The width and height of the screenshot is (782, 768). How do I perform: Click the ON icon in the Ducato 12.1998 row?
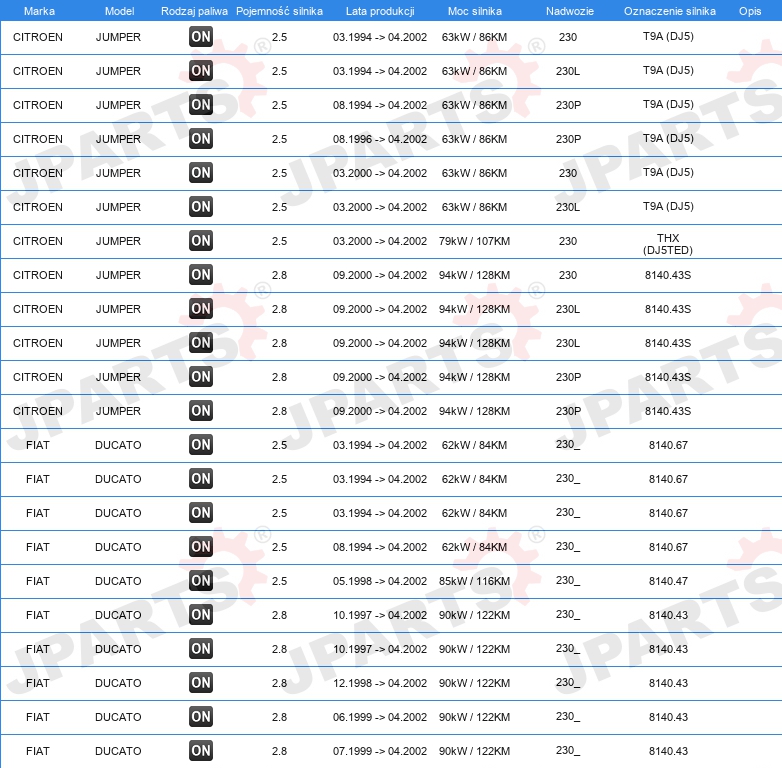pos(201,682)
